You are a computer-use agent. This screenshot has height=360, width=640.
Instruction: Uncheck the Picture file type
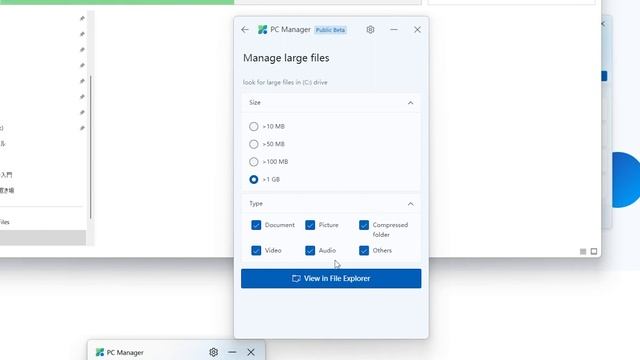[x=310, y=225]
